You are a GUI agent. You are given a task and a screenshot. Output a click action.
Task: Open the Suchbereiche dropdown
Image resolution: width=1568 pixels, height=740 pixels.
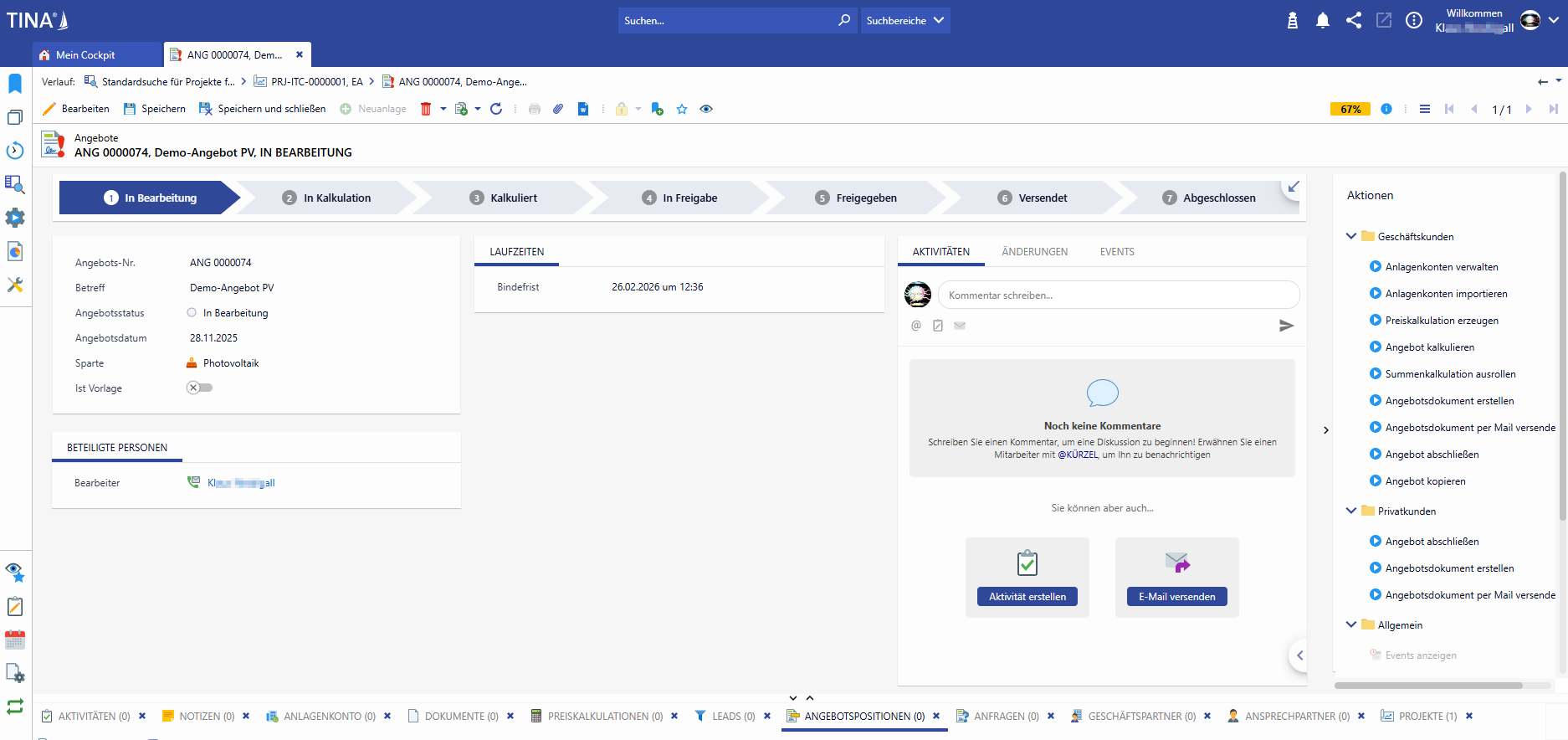(904, 21)
